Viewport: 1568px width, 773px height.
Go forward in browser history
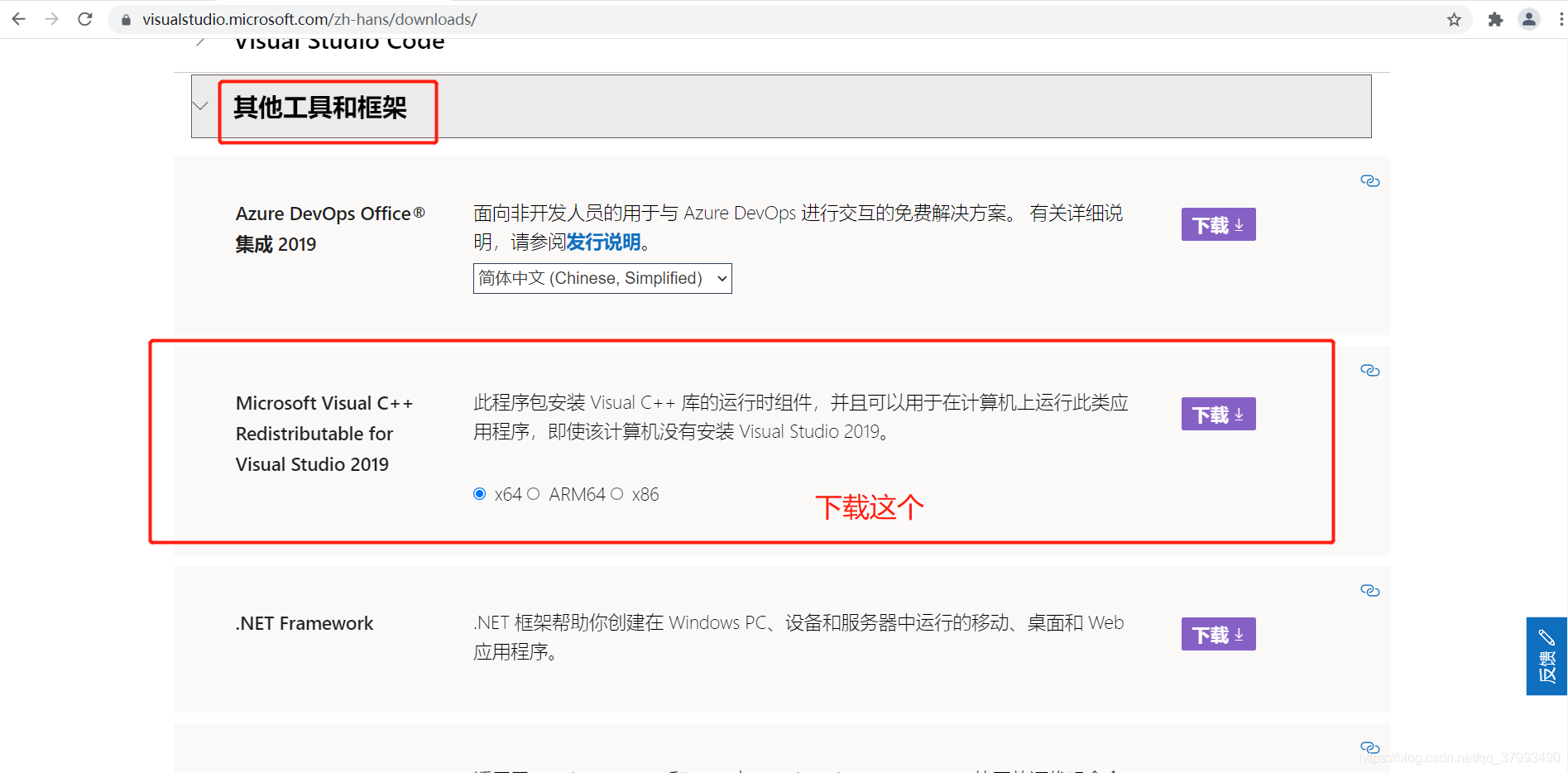pos(52,19)
